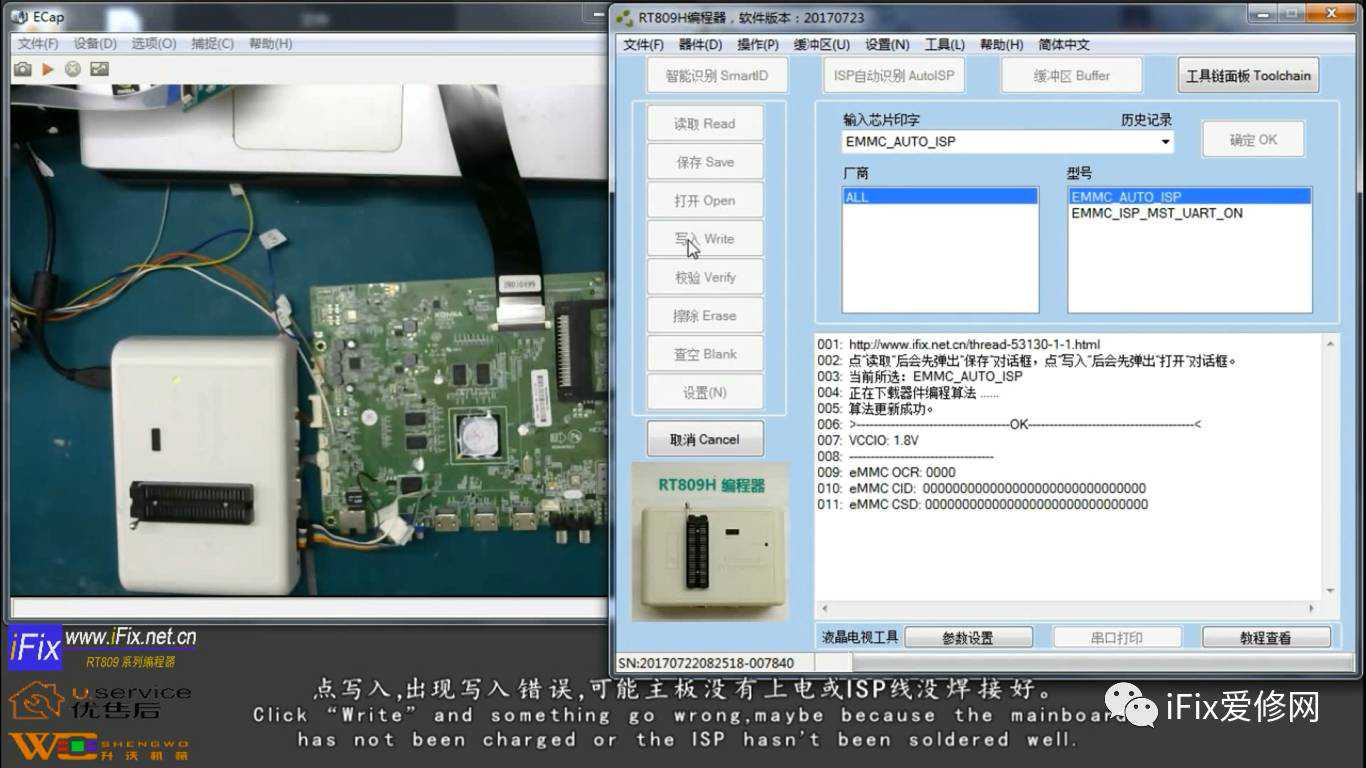1366x768 pixels.
Task: Click the 参数设置 button
Action: point(967,637)
